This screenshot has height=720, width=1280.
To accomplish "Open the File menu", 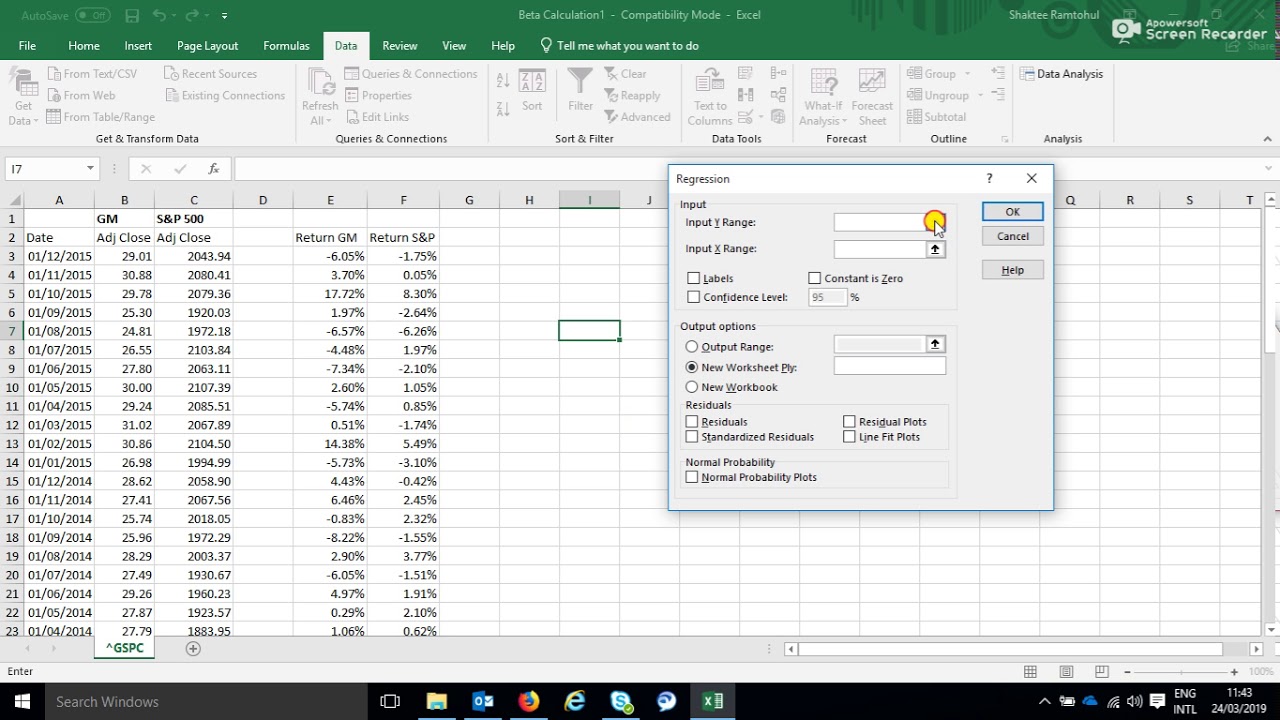I will click(x=27, y=46).
